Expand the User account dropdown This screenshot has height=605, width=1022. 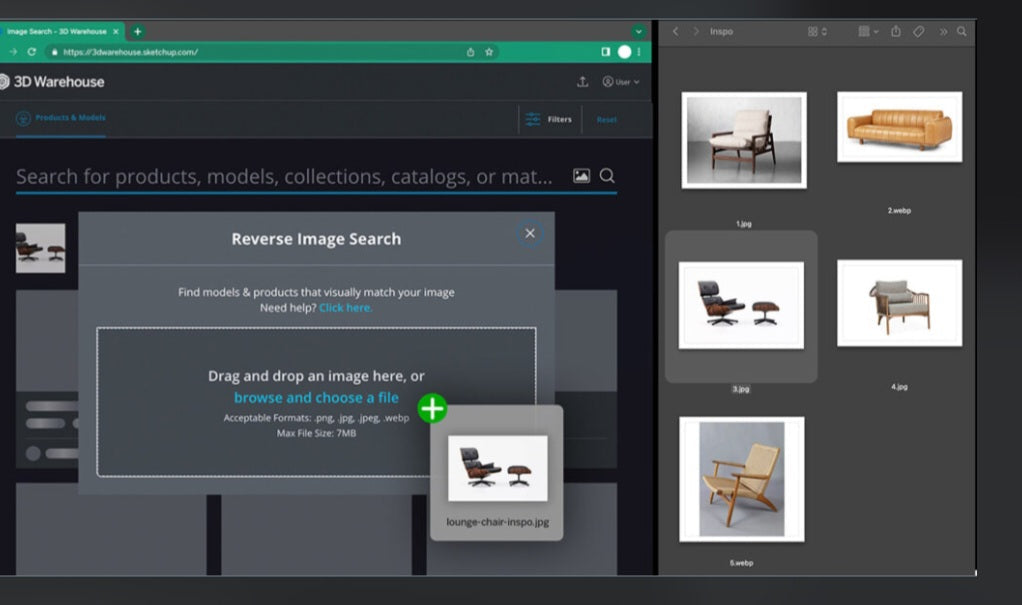(621, 81)
